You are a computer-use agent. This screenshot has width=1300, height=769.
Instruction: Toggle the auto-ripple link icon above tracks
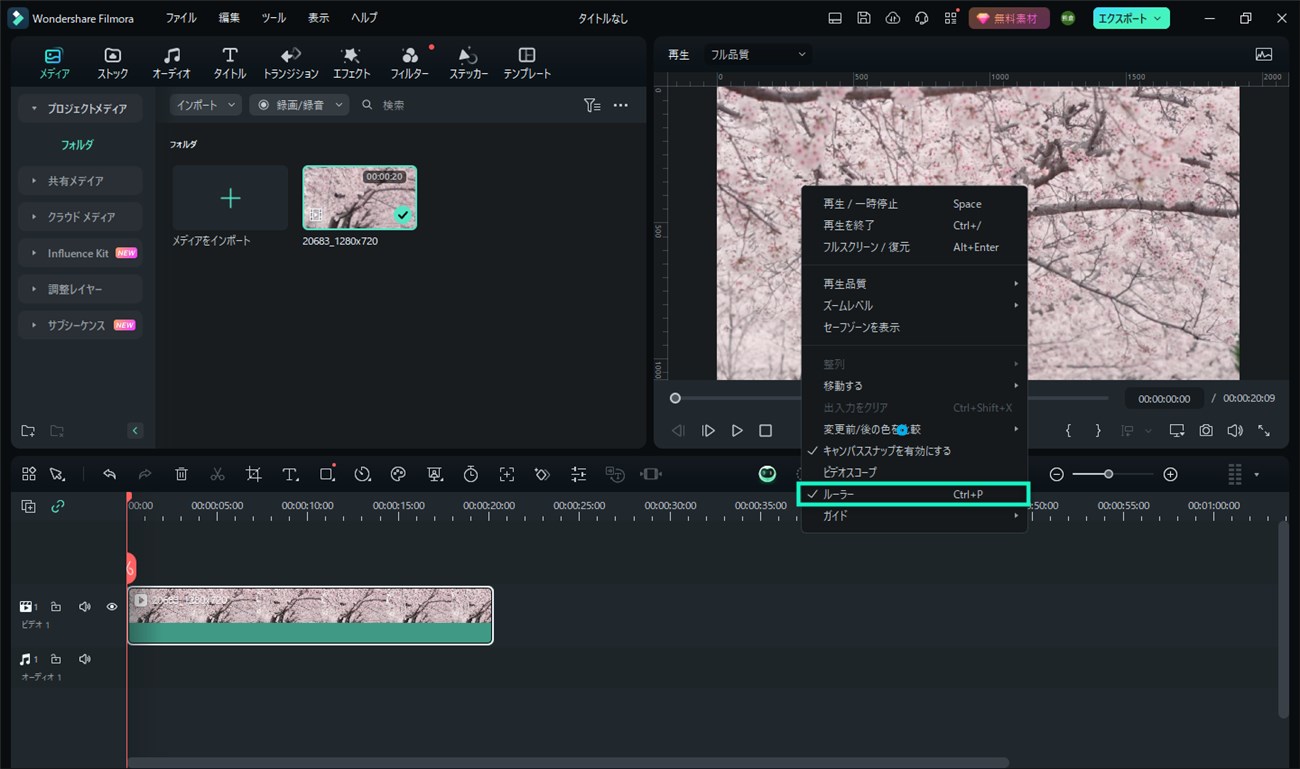(58, 507)
